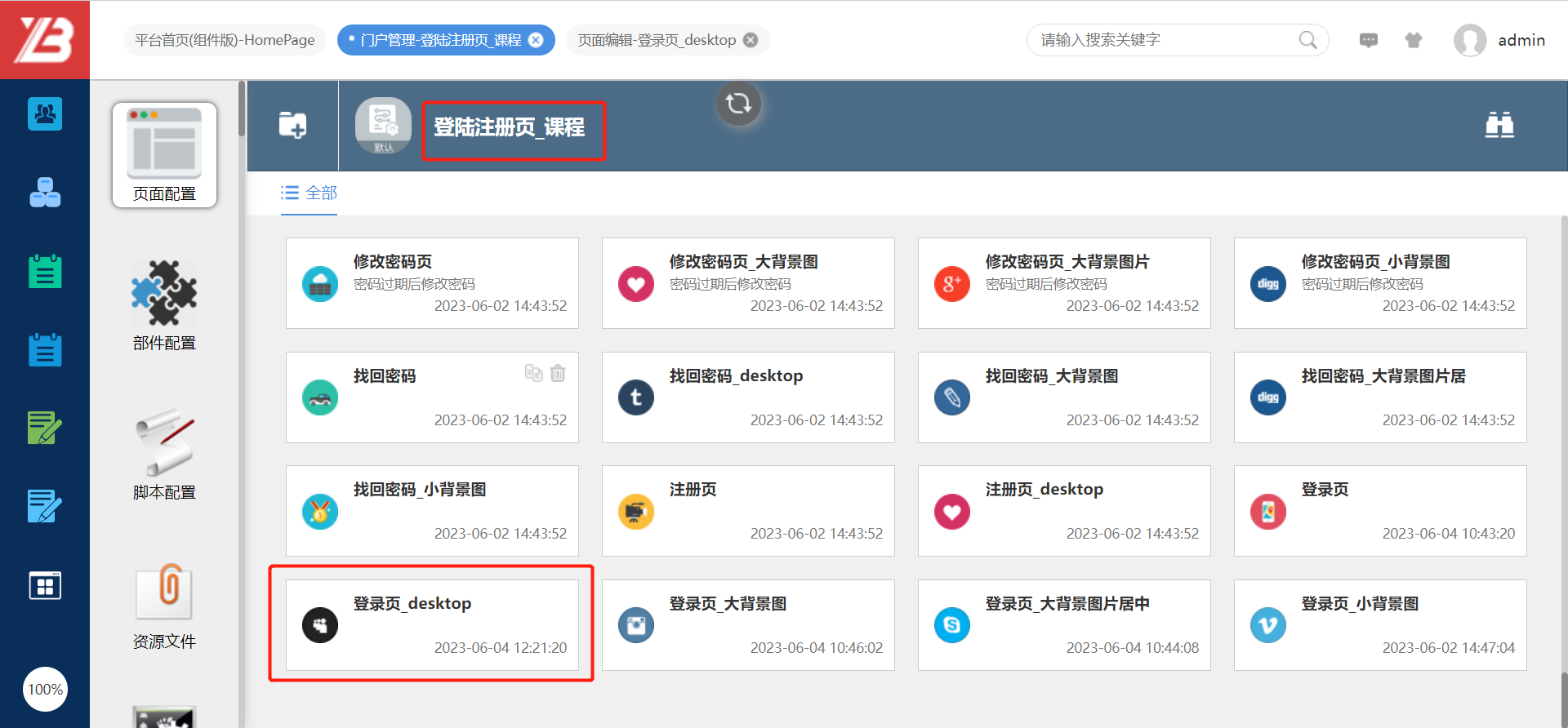1568x728 pixels.
Task: Open the 找回密码_desktop card
Action: coord(748,397)
